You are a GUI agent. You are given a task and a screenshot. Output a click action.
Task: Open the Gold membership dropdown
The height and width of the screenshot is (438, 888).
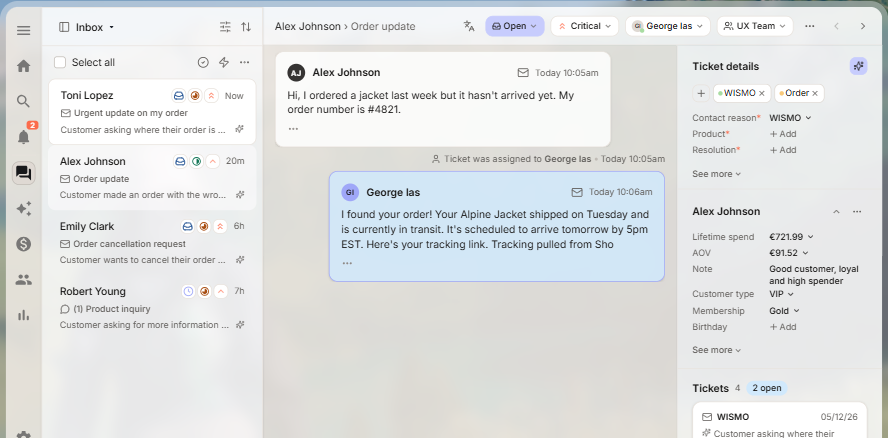(784, 311)
